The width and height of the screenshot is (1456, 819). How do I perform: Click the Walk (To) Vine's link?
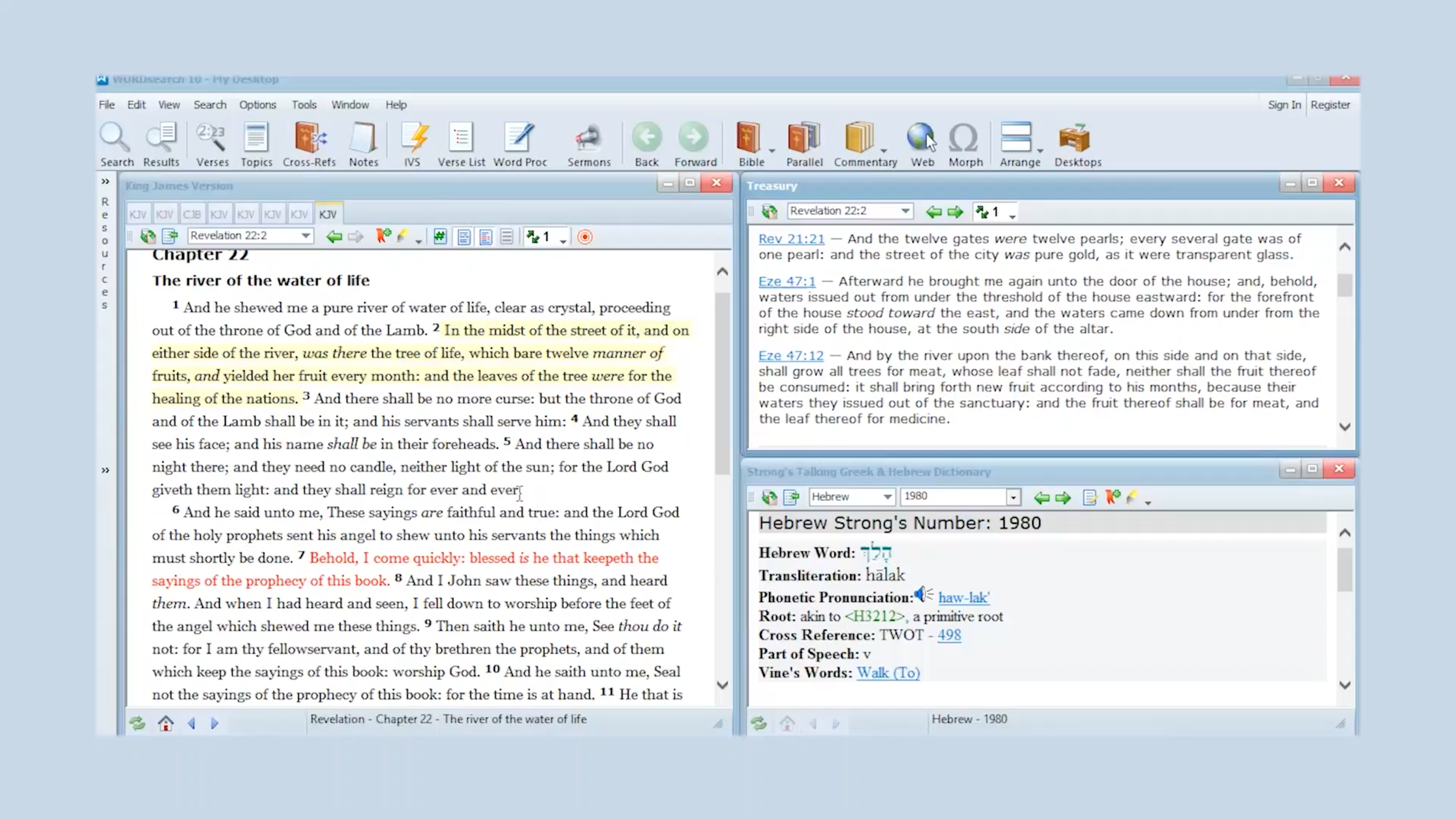887,673
